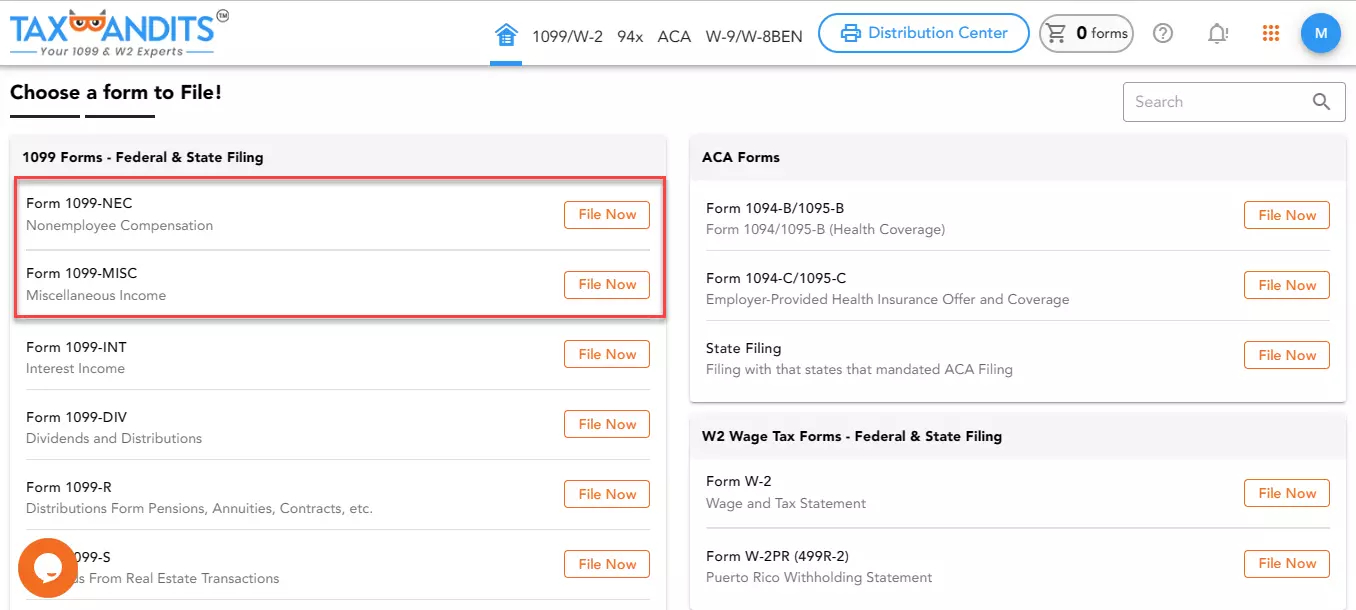Click the TaxBandits logo

[x=118, y=32]
